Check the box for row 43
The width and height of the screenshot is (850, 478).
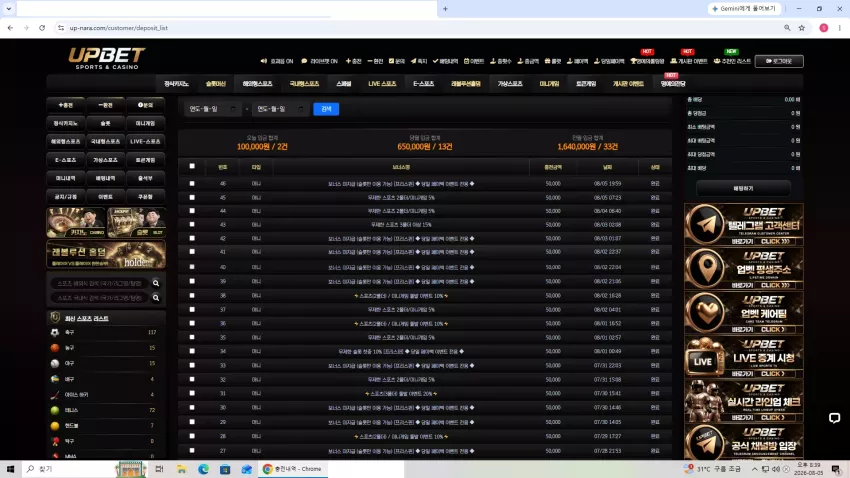(192, 224)
